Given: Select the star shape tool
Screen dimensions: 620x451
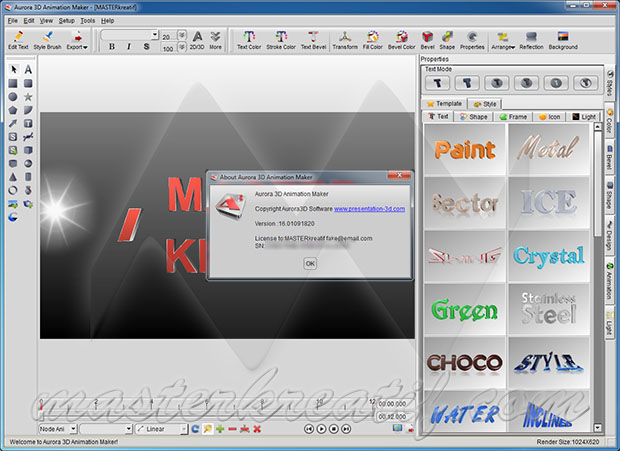Looking at the screenshot, I should tap(28, 96).
